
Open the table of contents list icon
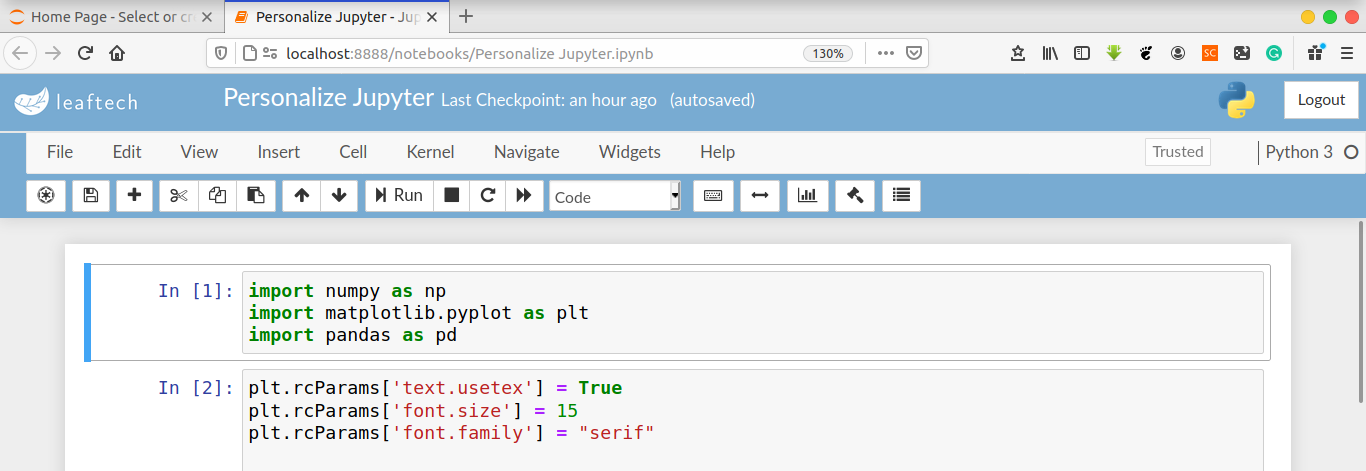pyautogui.click(x=901, y=196)
